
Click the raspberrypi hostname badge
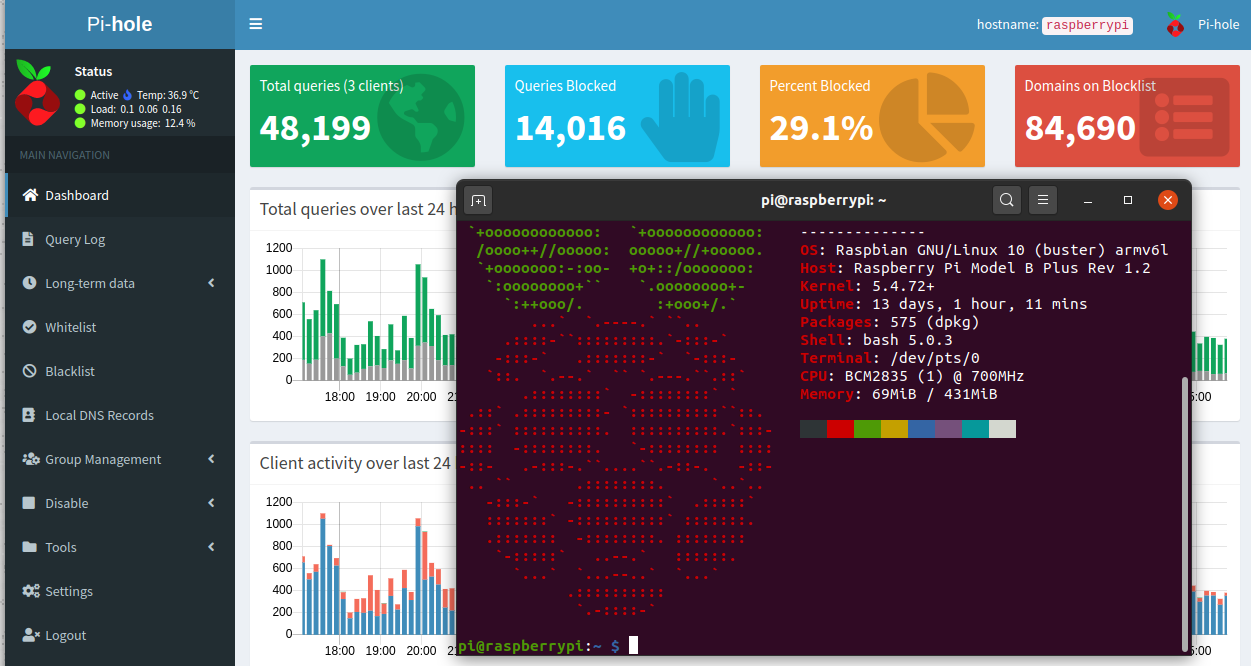pos(1087,25)
